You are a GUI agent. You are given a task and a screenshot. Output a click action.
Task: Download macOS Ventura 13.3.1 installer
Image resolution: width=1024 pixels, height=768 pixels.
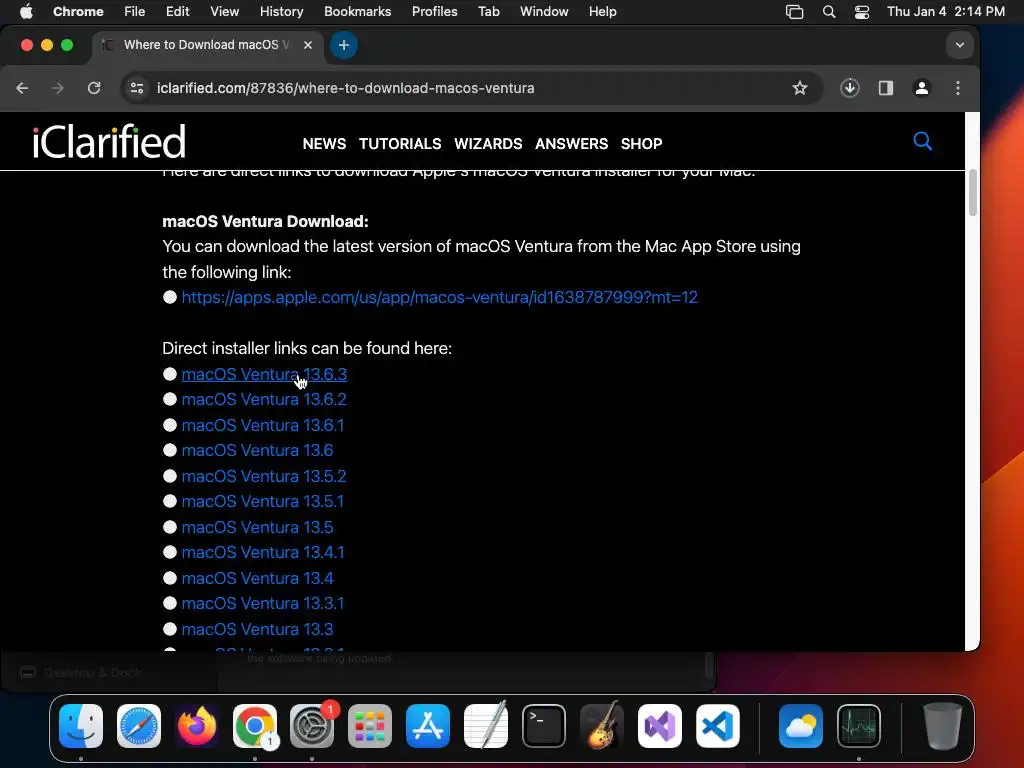[263, 603]
